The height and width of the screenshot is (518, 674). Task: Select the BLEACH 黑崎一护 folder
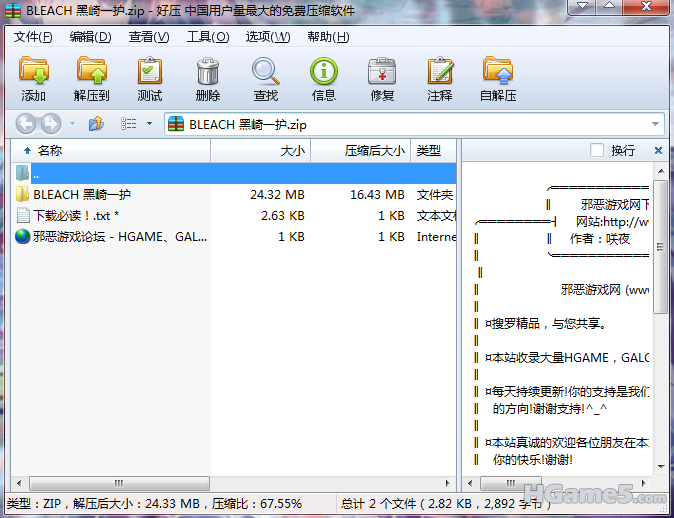click(82, 194)
